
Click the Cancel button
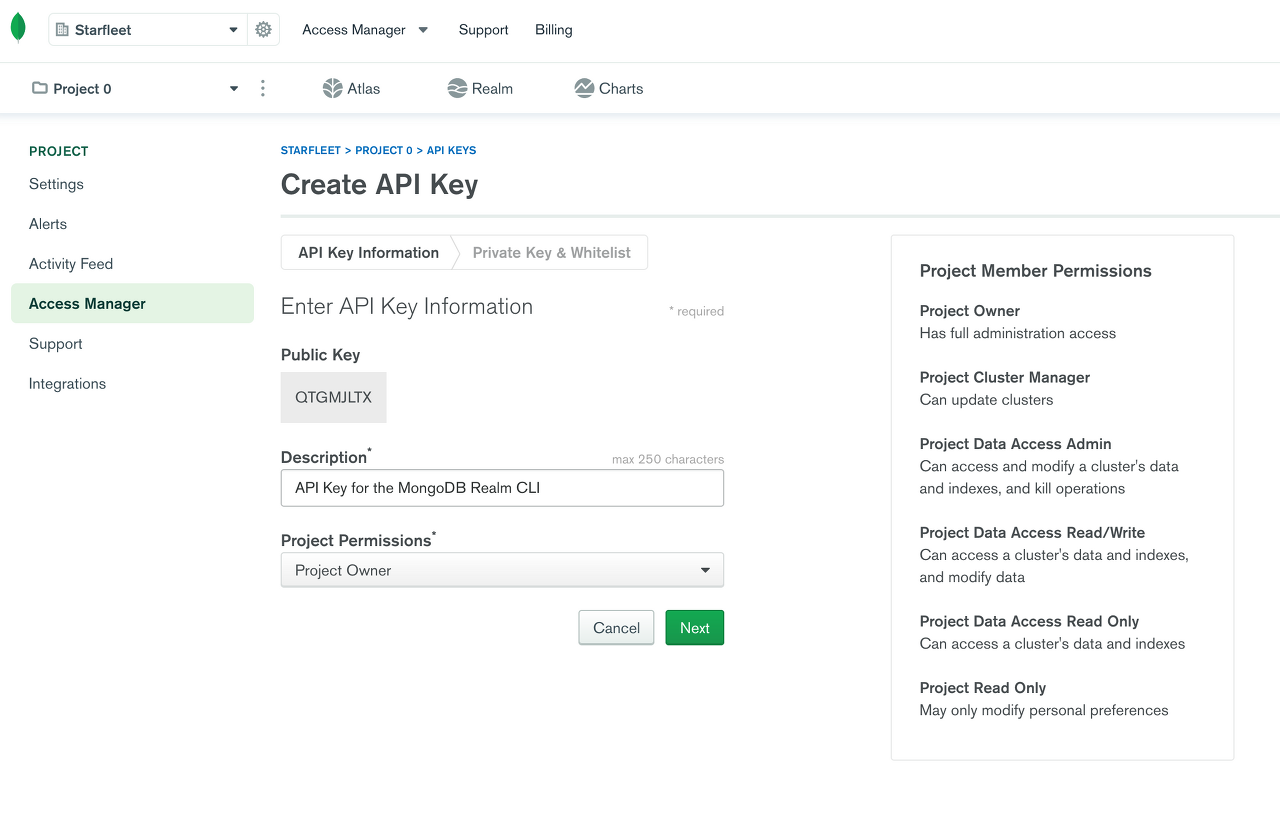pyautogui.click(x=616, y=628)
